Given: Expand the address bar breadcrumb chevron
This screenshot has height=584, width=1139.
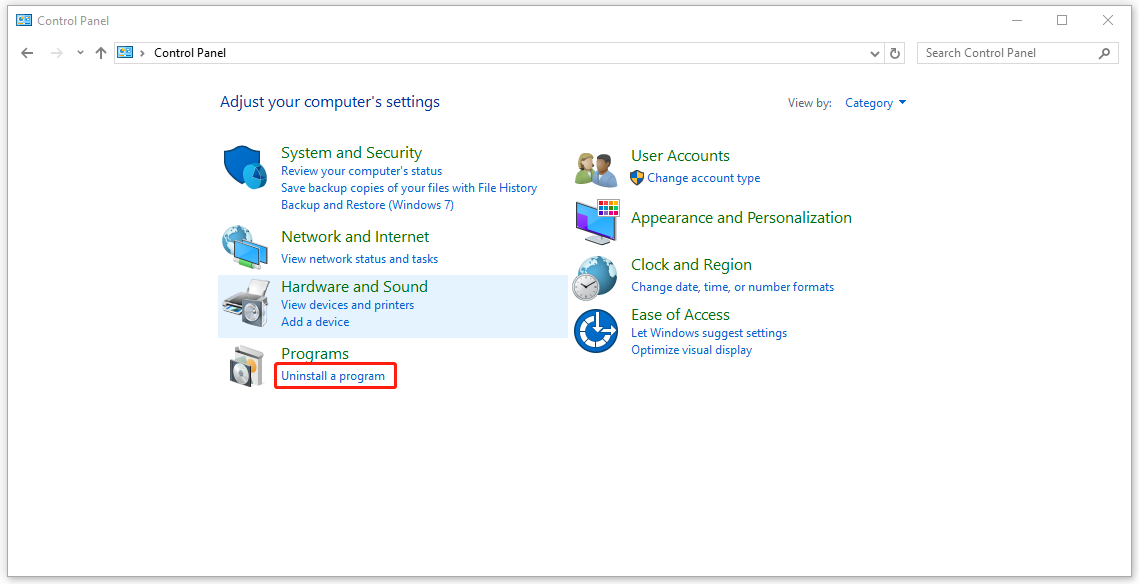Looking at the screenshot, I should tap(142, 53).
